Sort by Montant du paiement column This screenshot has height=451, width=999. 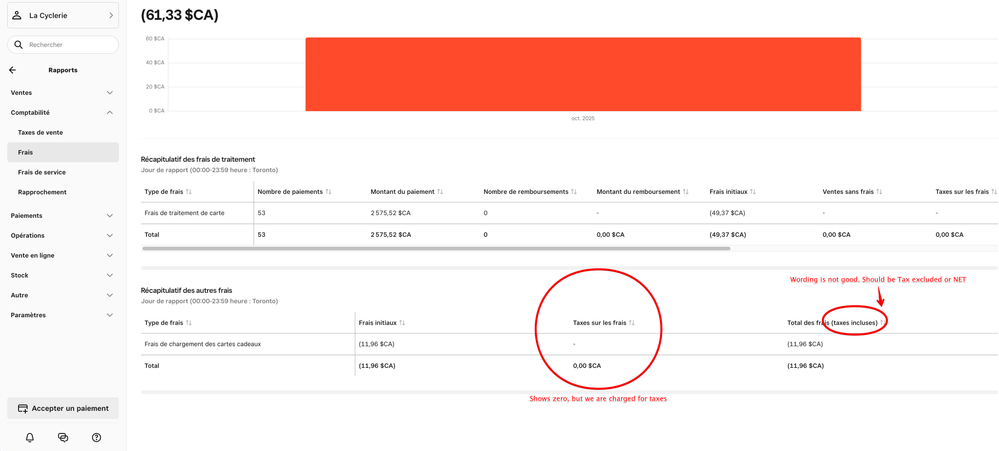coord(440,192)
